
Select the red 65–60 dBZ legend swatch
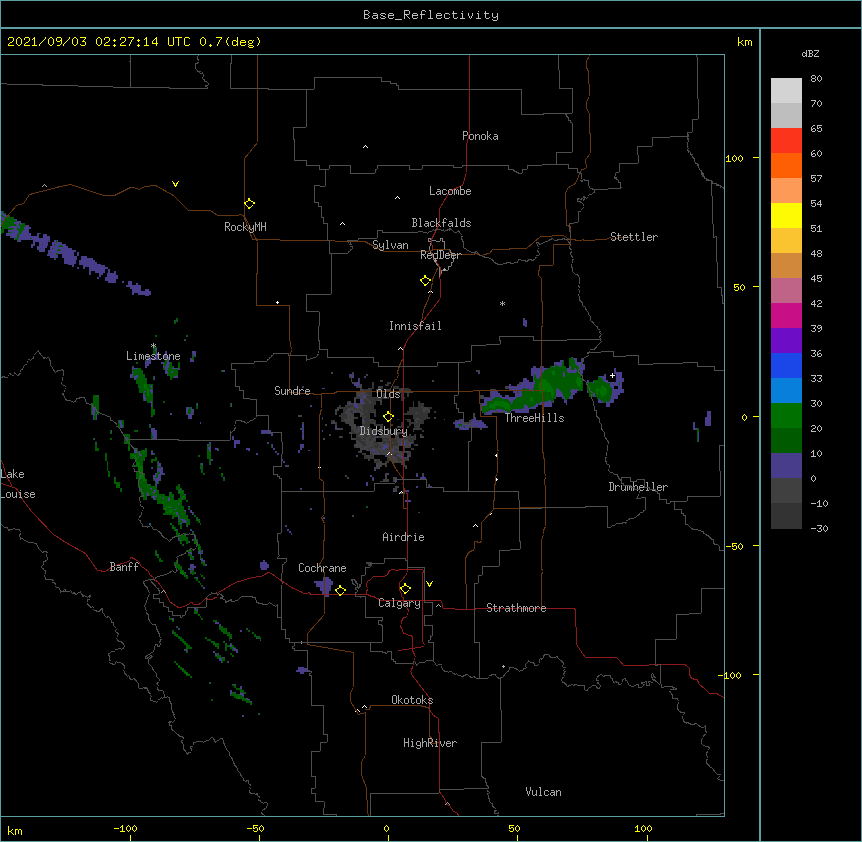786,140
